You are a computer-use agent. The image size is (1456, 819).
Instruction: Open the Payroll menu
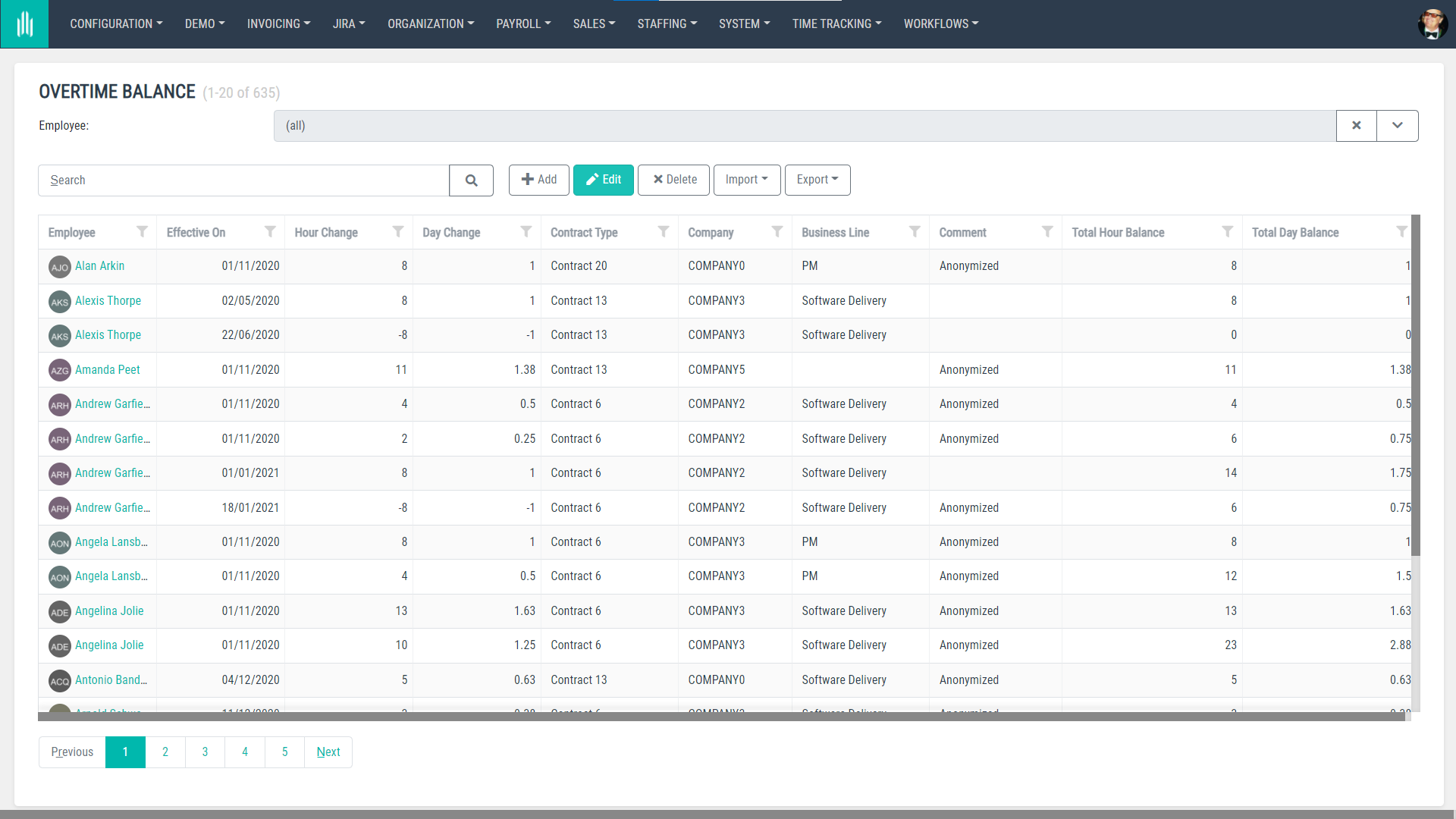pos(523,24)
